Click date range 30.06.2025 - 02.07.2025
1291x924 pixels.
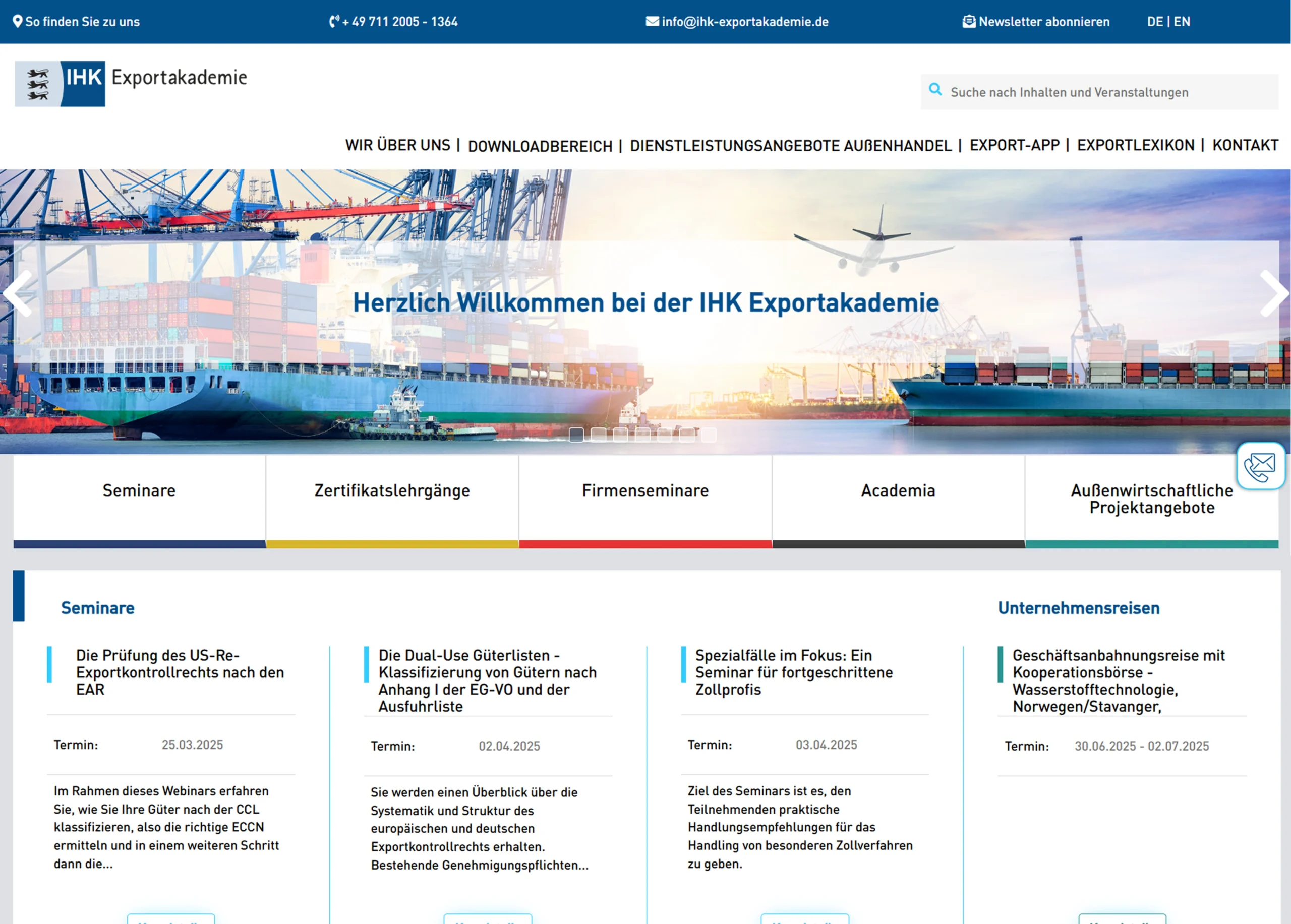1142,746
